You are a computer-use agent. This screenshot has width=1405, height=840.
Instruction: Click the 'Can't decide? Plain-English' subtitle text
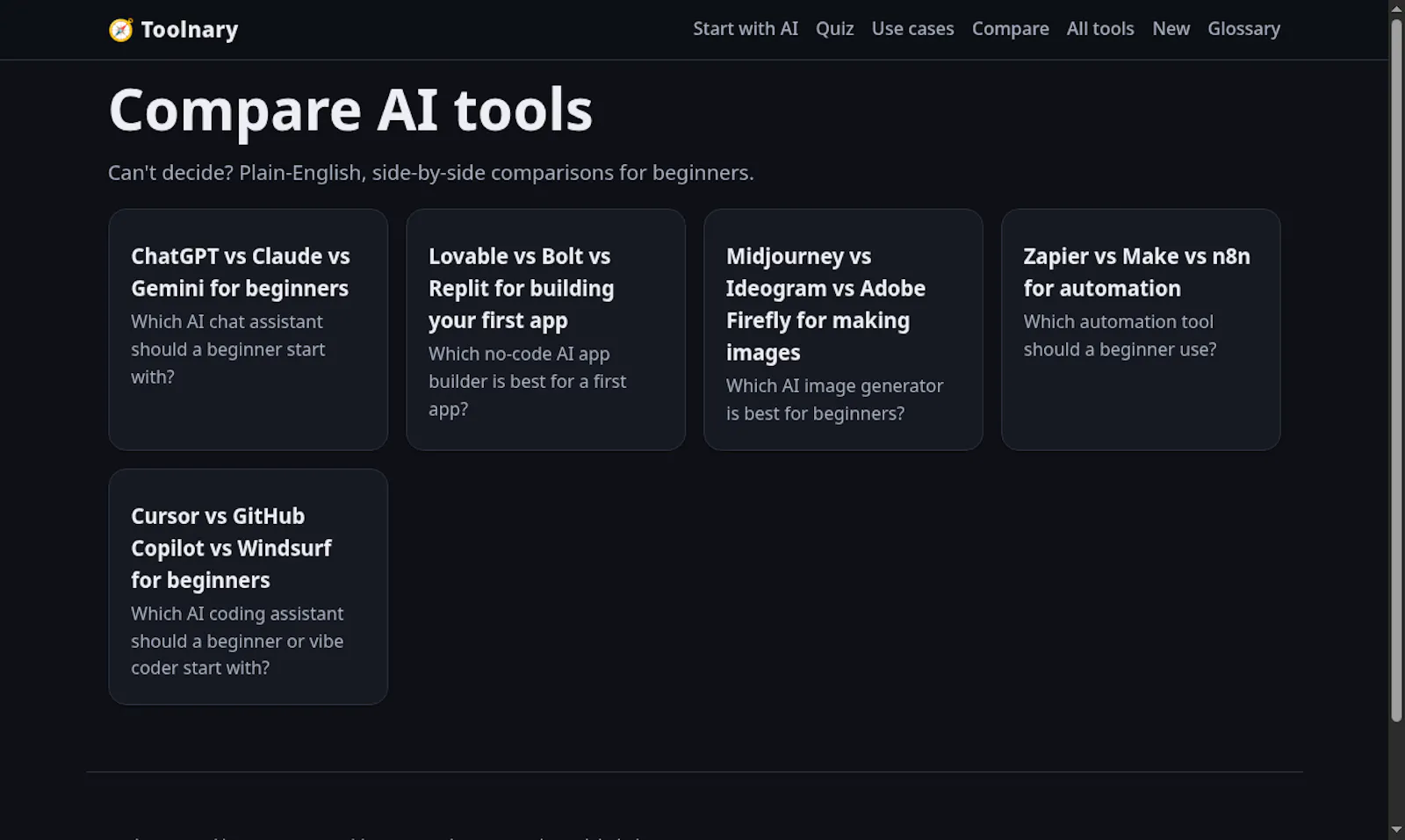point(430,173)
